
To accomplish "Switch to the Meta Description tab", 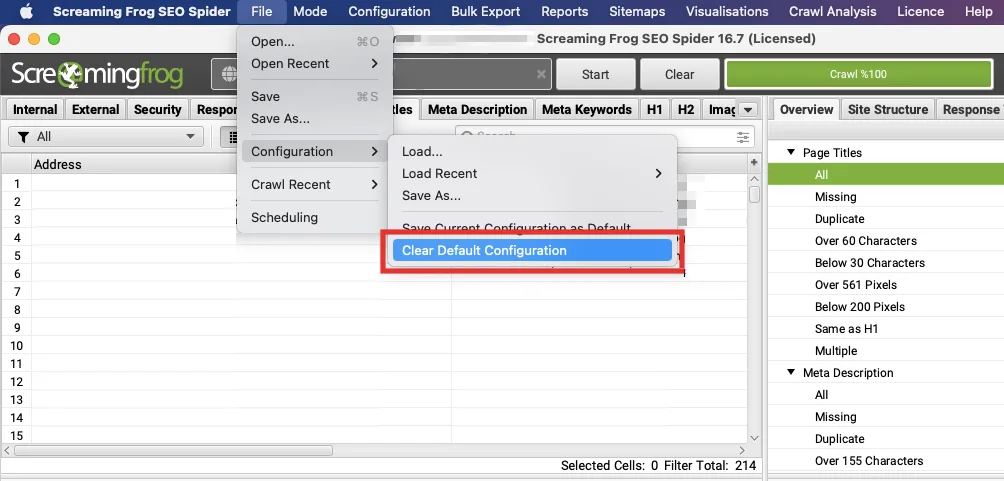I will (477, 110).
